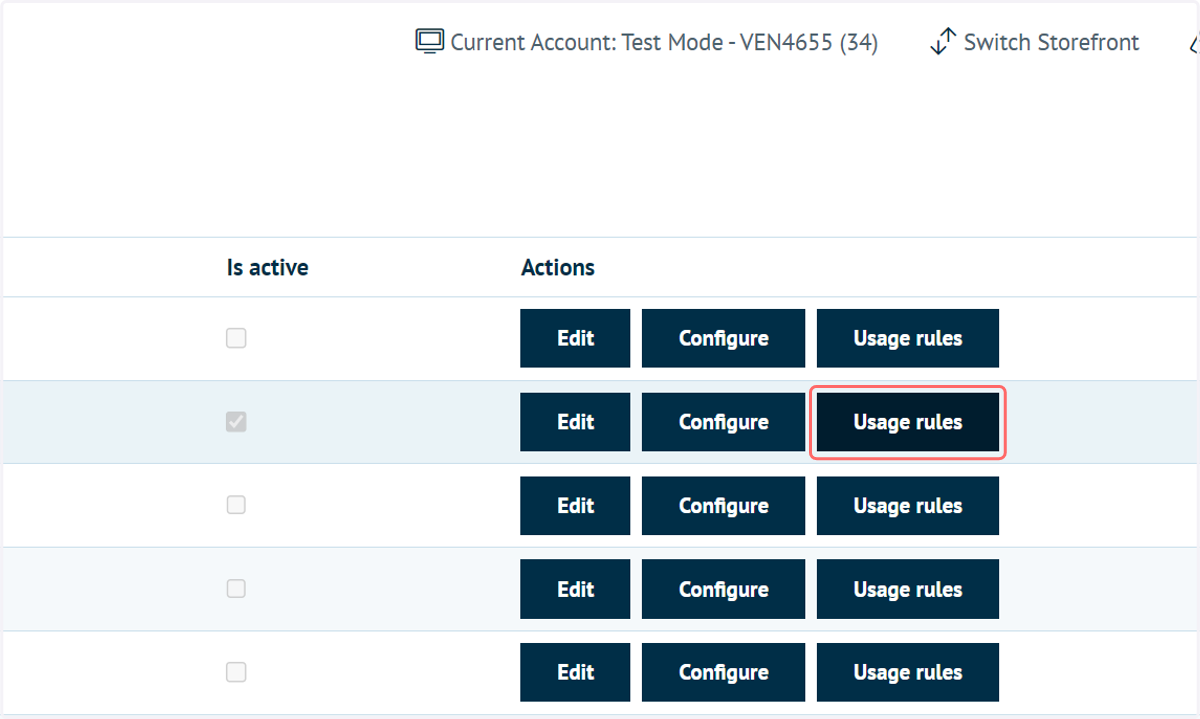The image size is (1200, 719).
Task: Toggle the Is active checkbox in the fifth row
Action: (x=236, y=672)
